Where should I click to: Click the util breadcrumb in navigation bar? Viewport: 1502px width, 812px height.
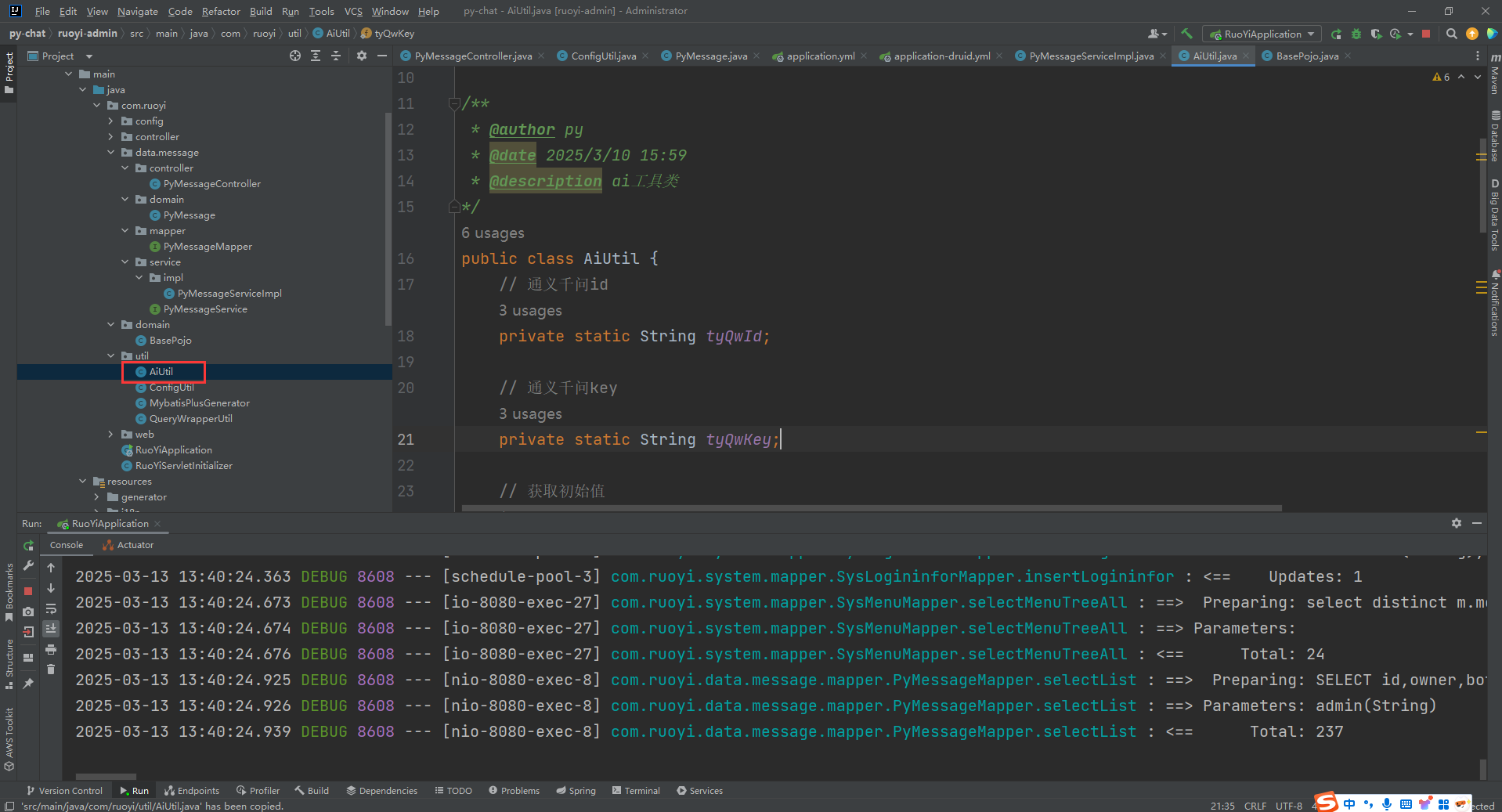(x=294, y=34)
